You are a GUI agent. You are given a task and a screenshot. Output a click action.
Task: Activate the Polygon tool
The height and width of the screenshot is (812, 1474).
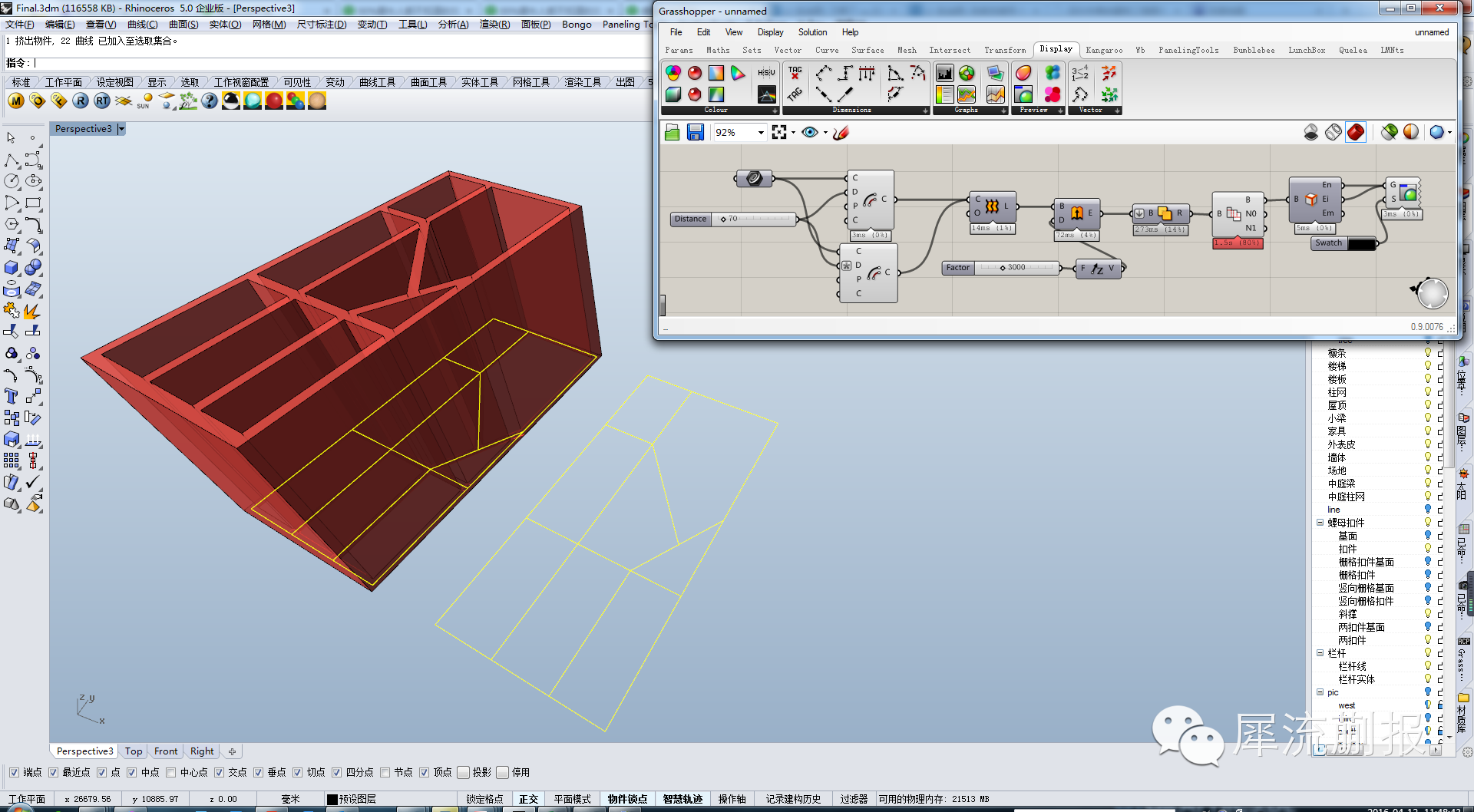(x=12, y=225)
